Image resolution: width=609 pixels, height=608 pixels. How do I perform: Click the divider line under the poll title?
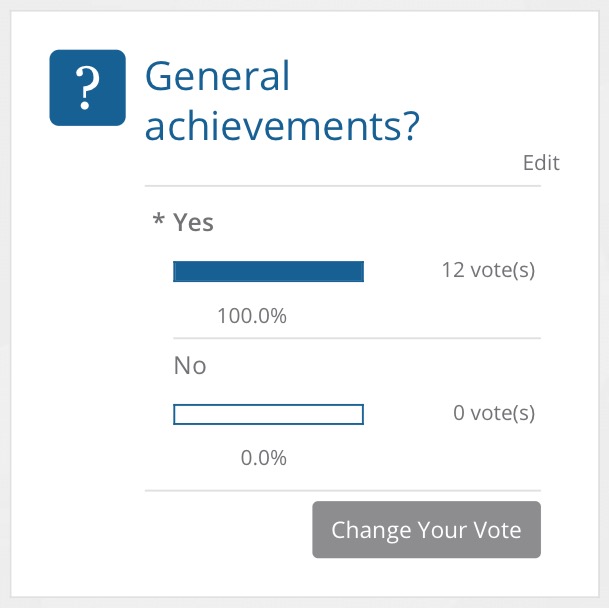click(343, 186)
